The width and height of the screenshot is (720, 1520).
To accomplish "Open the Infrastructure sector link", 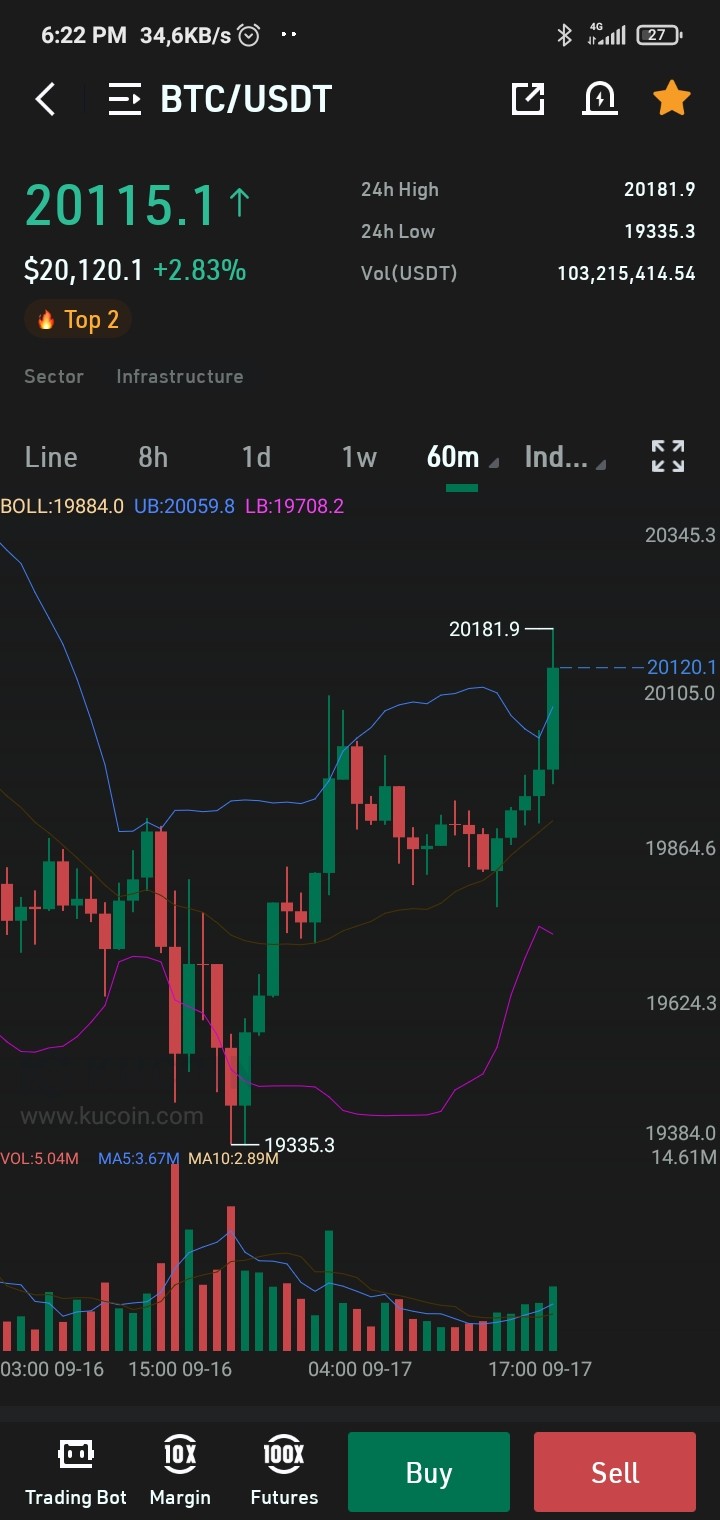I will (180, 376).
